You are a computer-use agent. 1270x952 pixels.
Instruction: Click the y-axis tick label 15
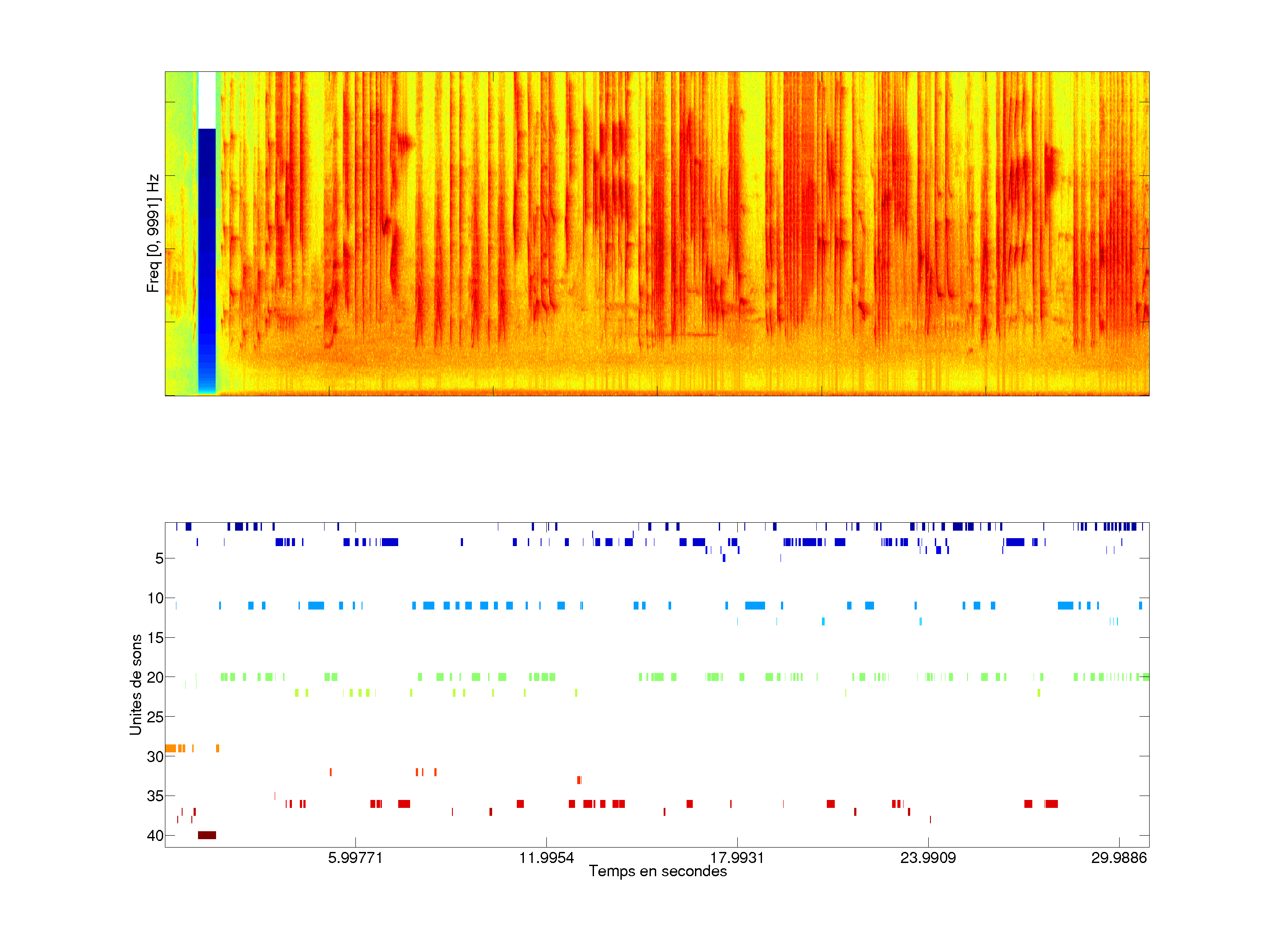pyautogui.click(x=155, y=638)
